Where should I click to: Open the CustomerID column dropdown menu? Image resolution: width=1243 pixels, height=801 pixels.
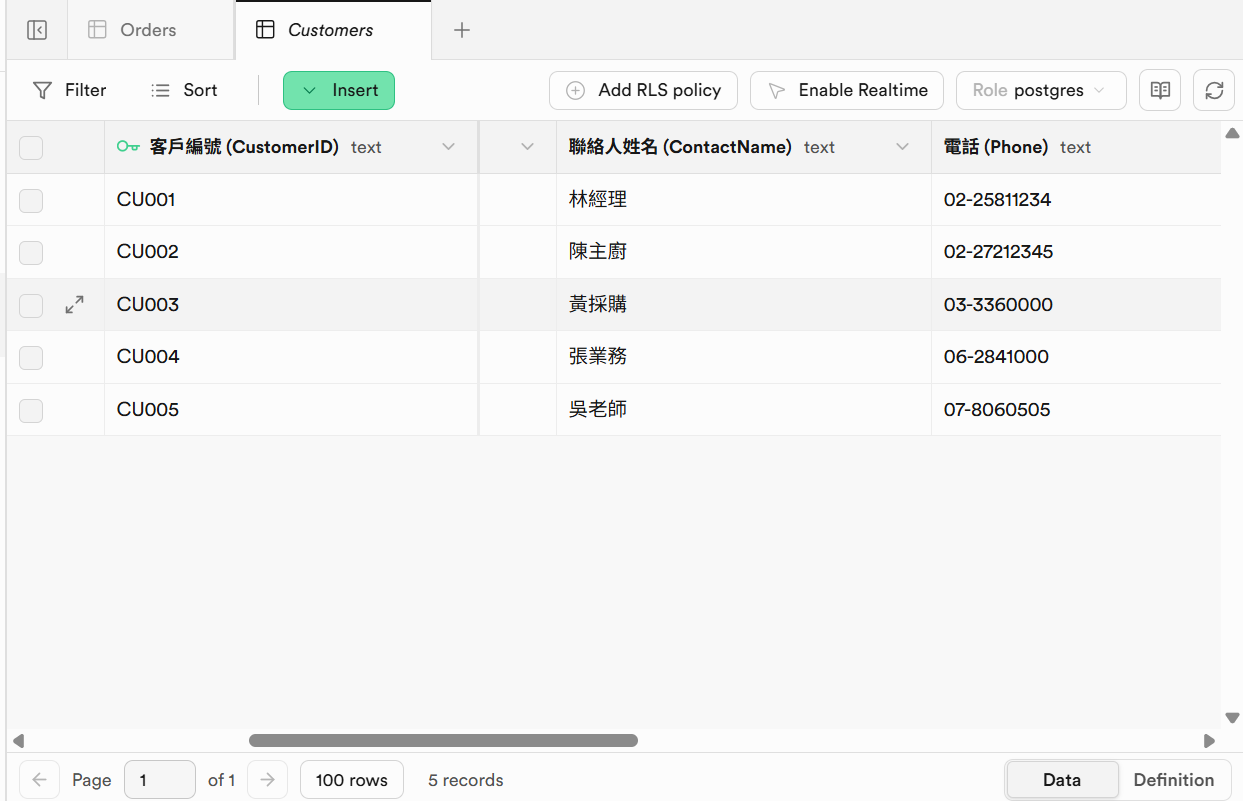(x=448, y=147)
